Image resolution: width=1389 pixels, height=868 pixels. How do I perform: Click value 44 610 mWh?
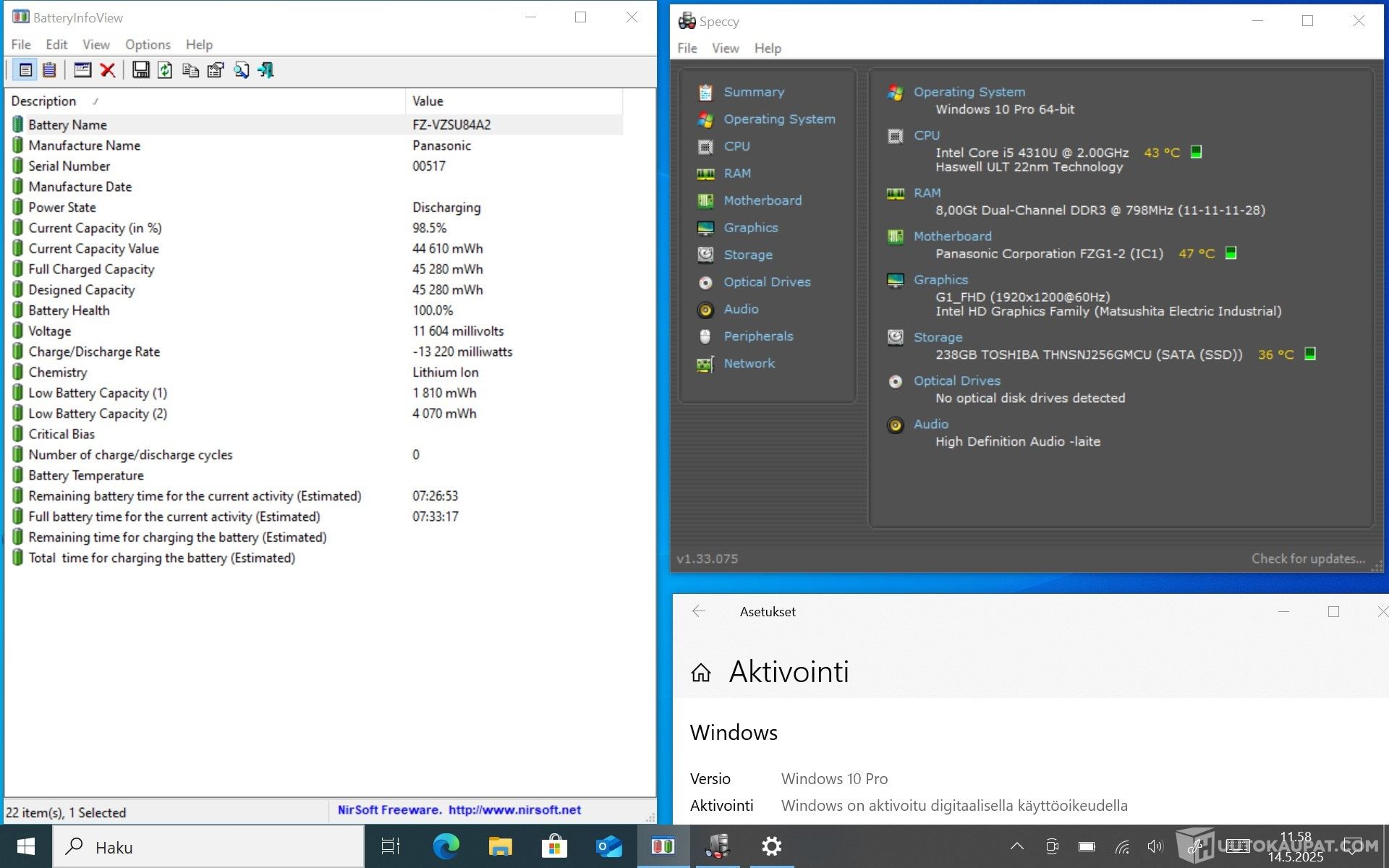[x=447, y=249]
